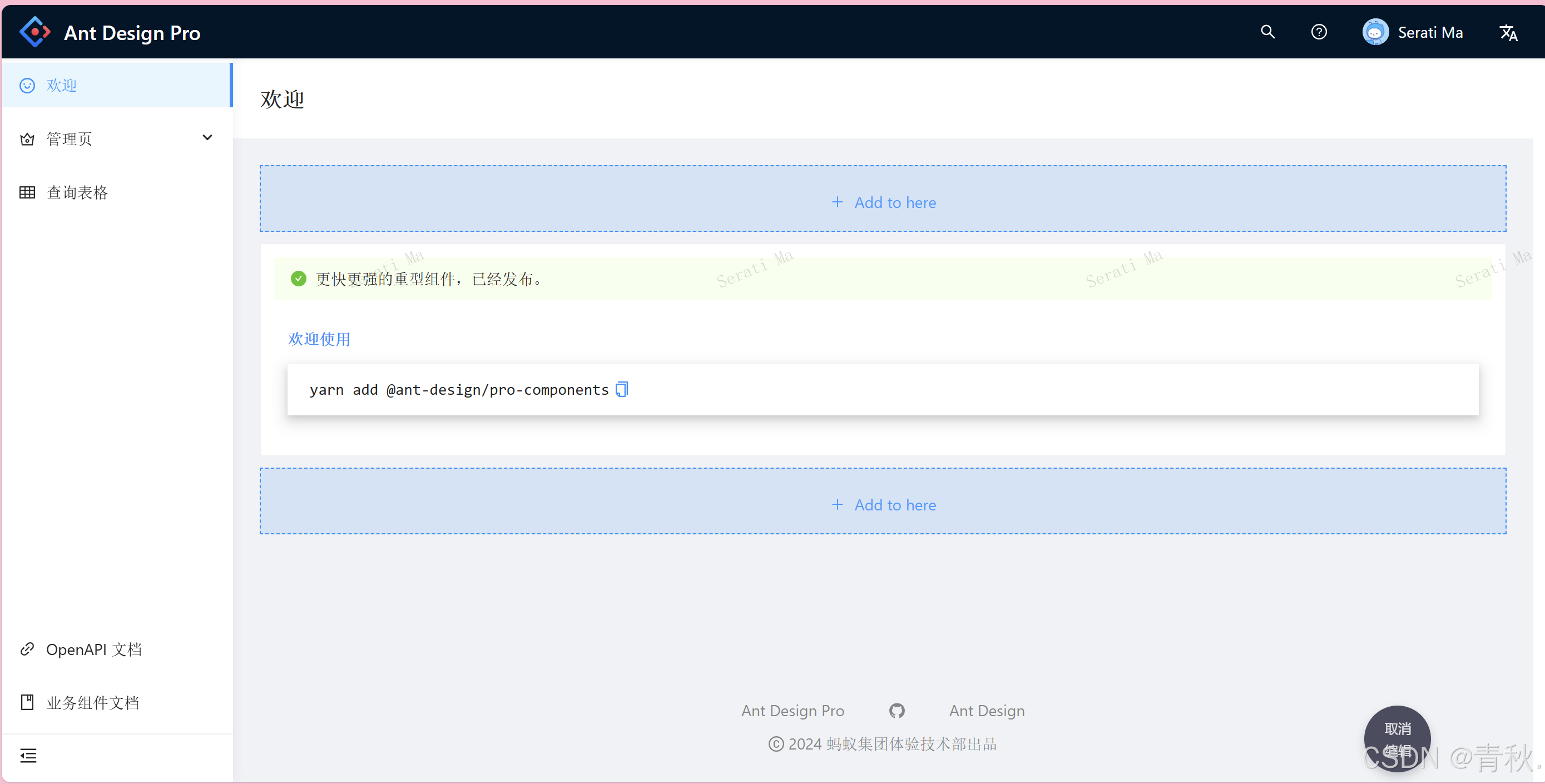Click the copy icon after yarn command
The width and height of the screenshot is (1545, 784).
pyautogui.click(x=622, y=389)
